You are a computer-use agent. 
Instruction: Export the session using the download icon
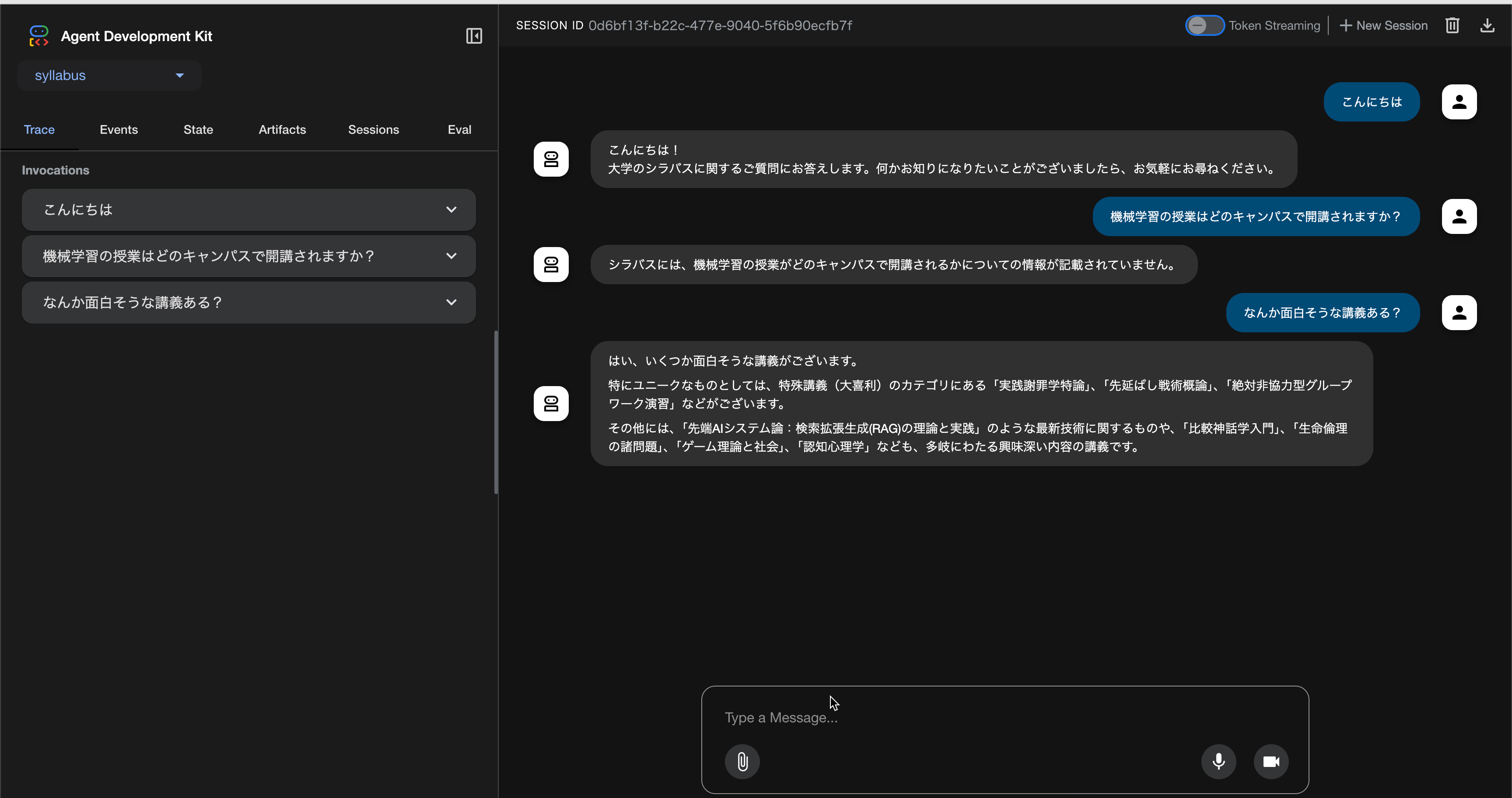point(1487,25)
